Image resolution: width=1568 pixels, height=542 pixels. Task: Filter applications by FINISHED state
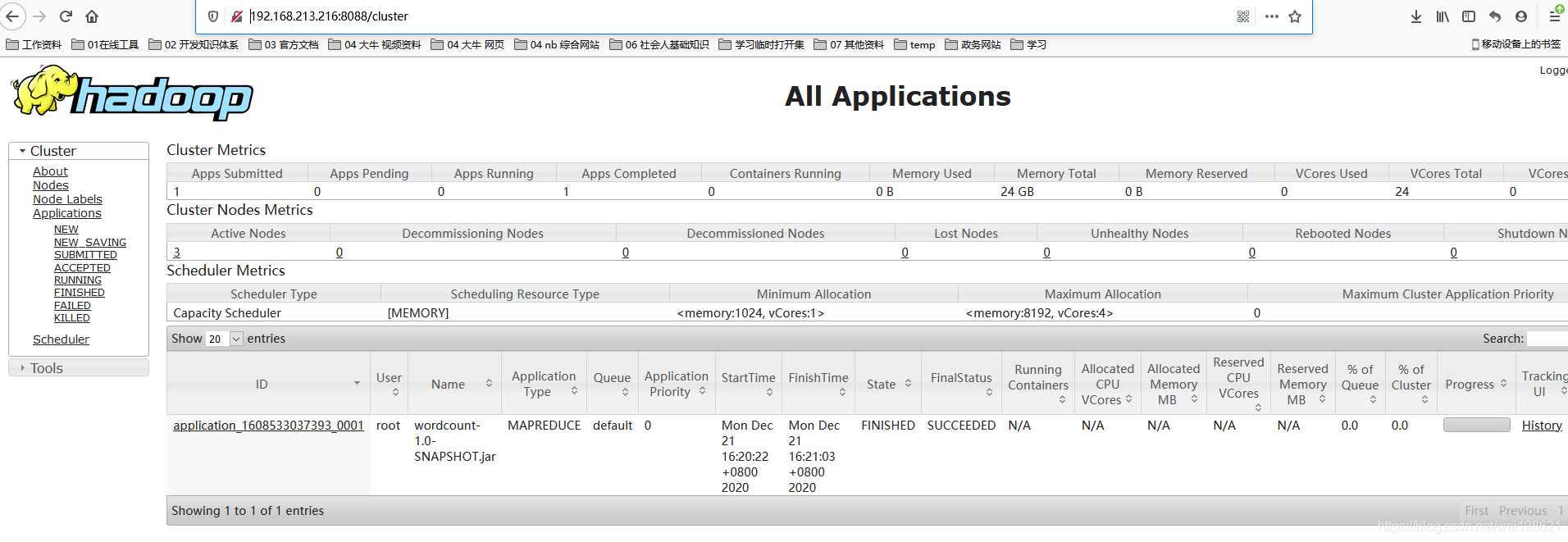pos(80,293)
